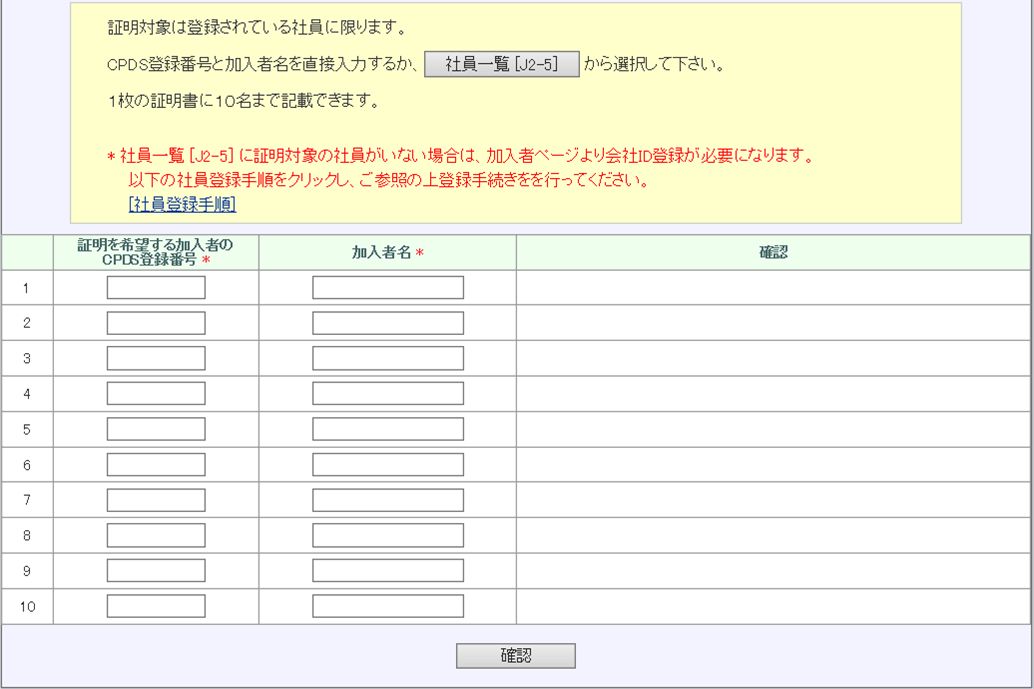Image resolution: width=1034 pixels, height=689 pixels.
Task: Focus member name field in row 1
Action: tap(388, 287)
